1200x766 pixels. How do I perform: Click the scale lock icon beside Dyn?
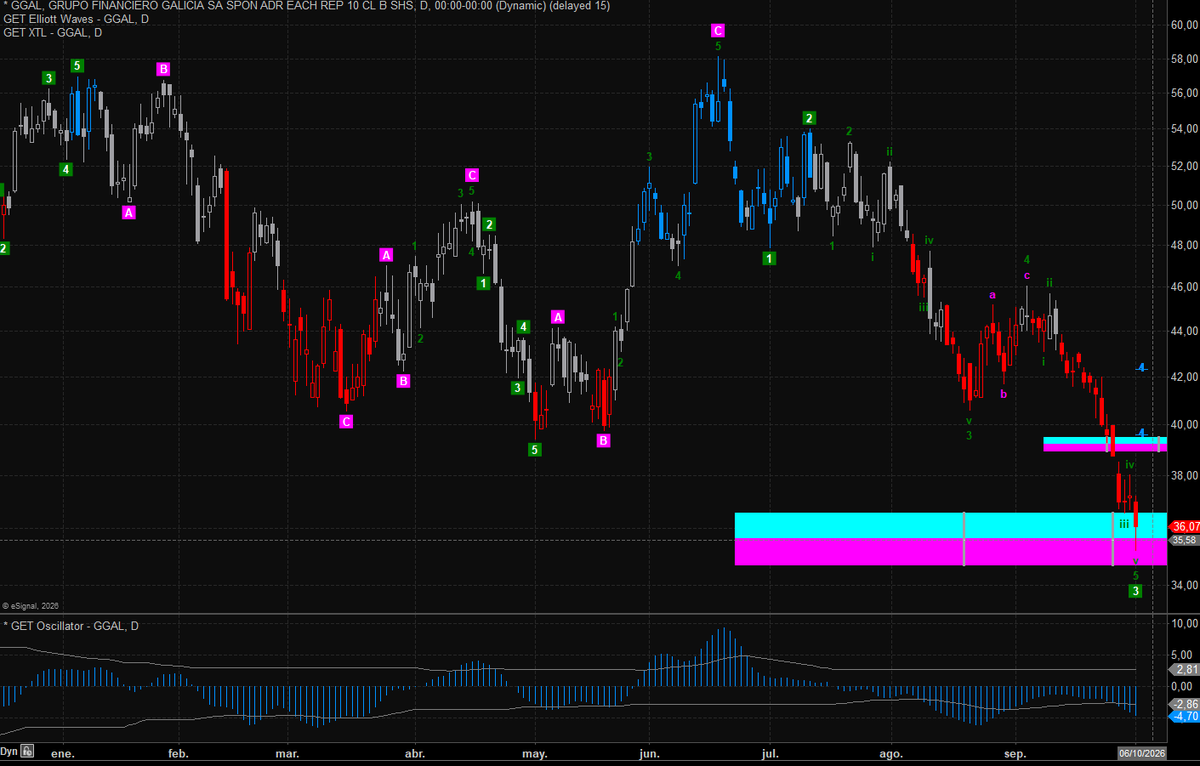click(28, 751)
